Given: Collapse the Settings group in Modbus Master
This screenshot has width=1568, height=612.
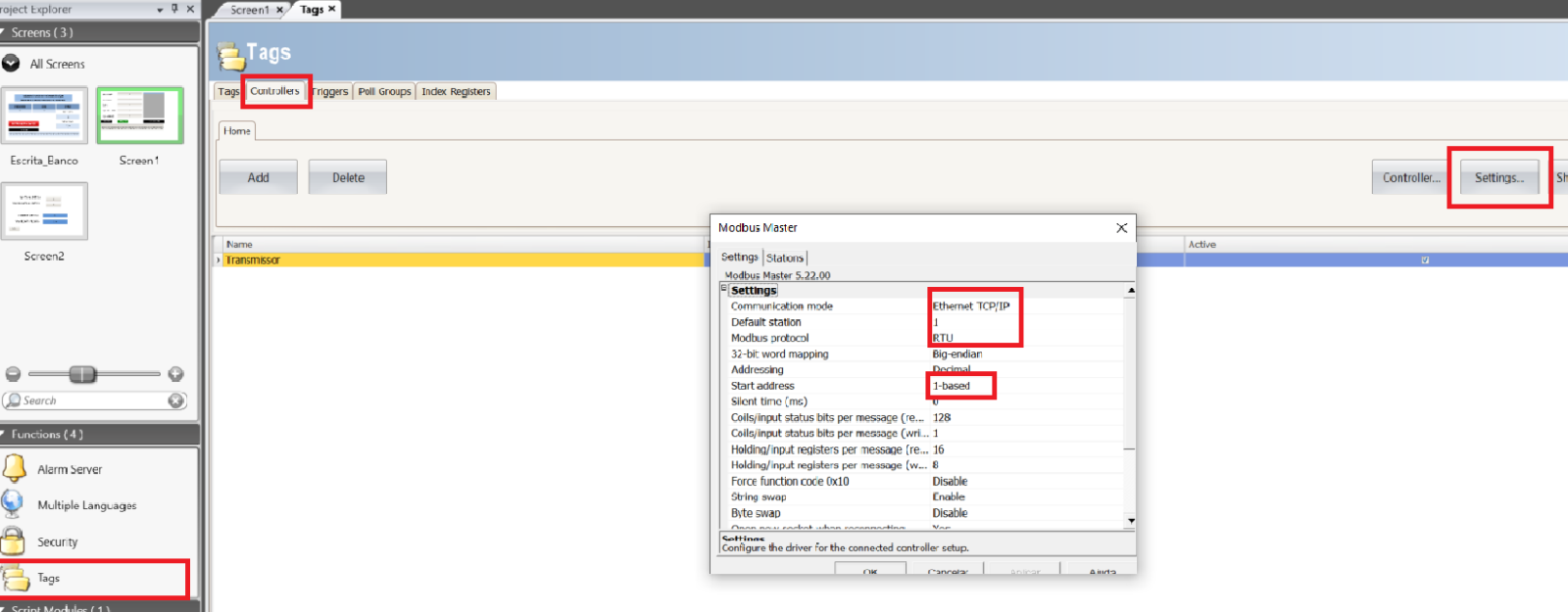Looking at the screenshot, I should [x=724, y=289].
